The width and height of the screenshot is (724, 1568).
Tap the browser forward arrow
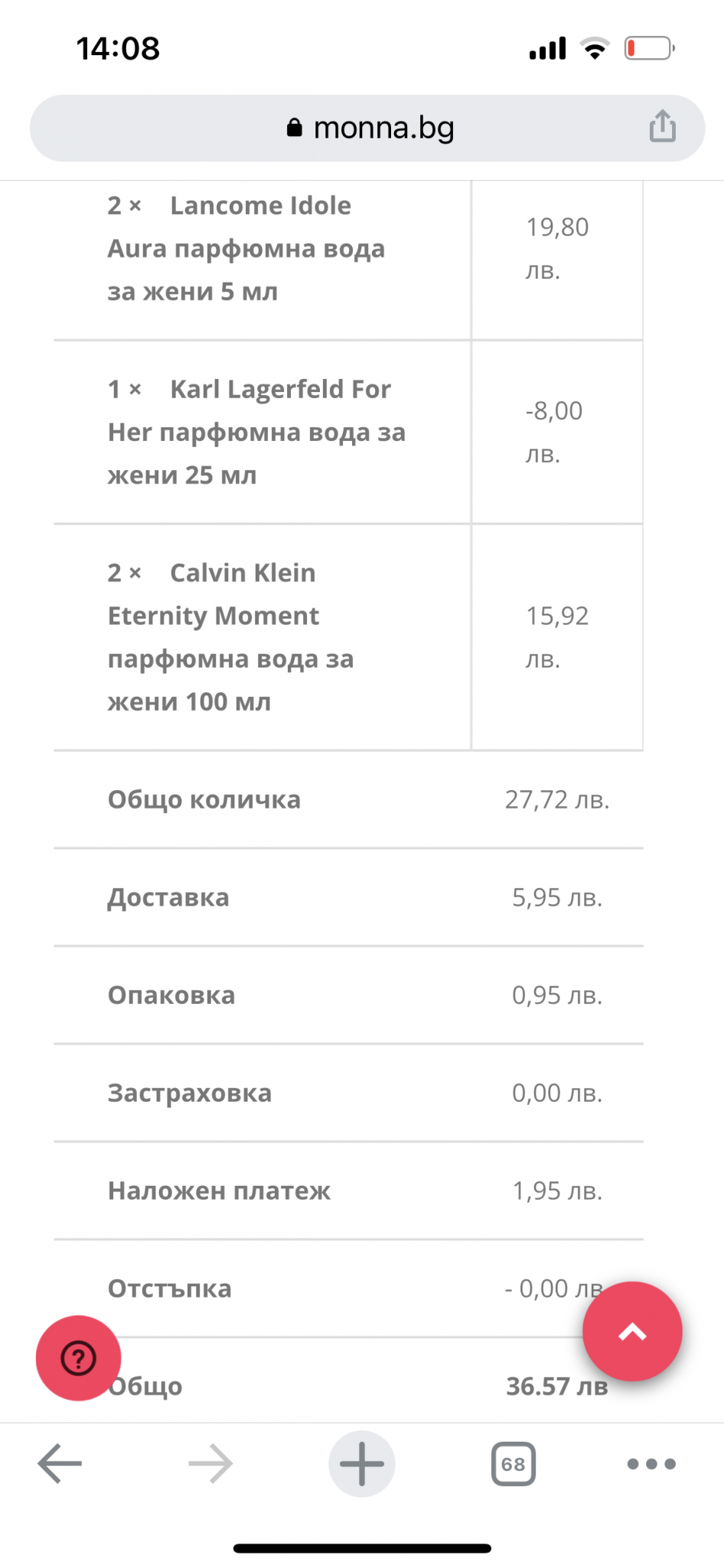click(210, 1463)
